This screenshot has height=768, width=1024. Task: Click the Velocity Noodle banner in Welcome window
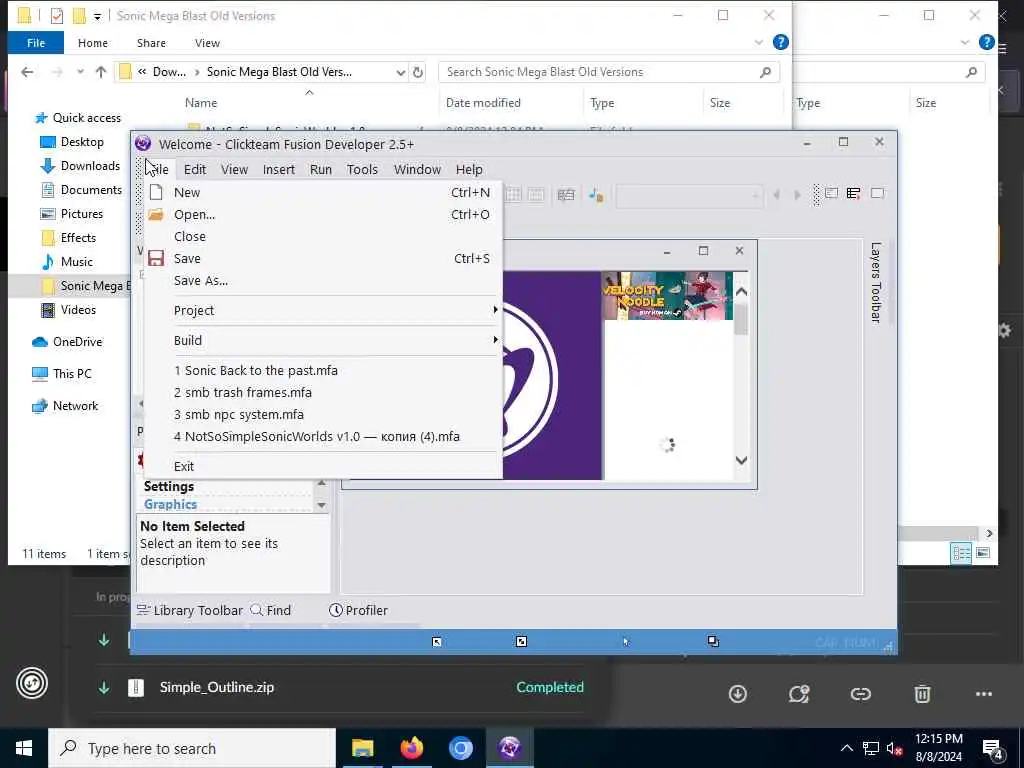(x=667, y=296)
